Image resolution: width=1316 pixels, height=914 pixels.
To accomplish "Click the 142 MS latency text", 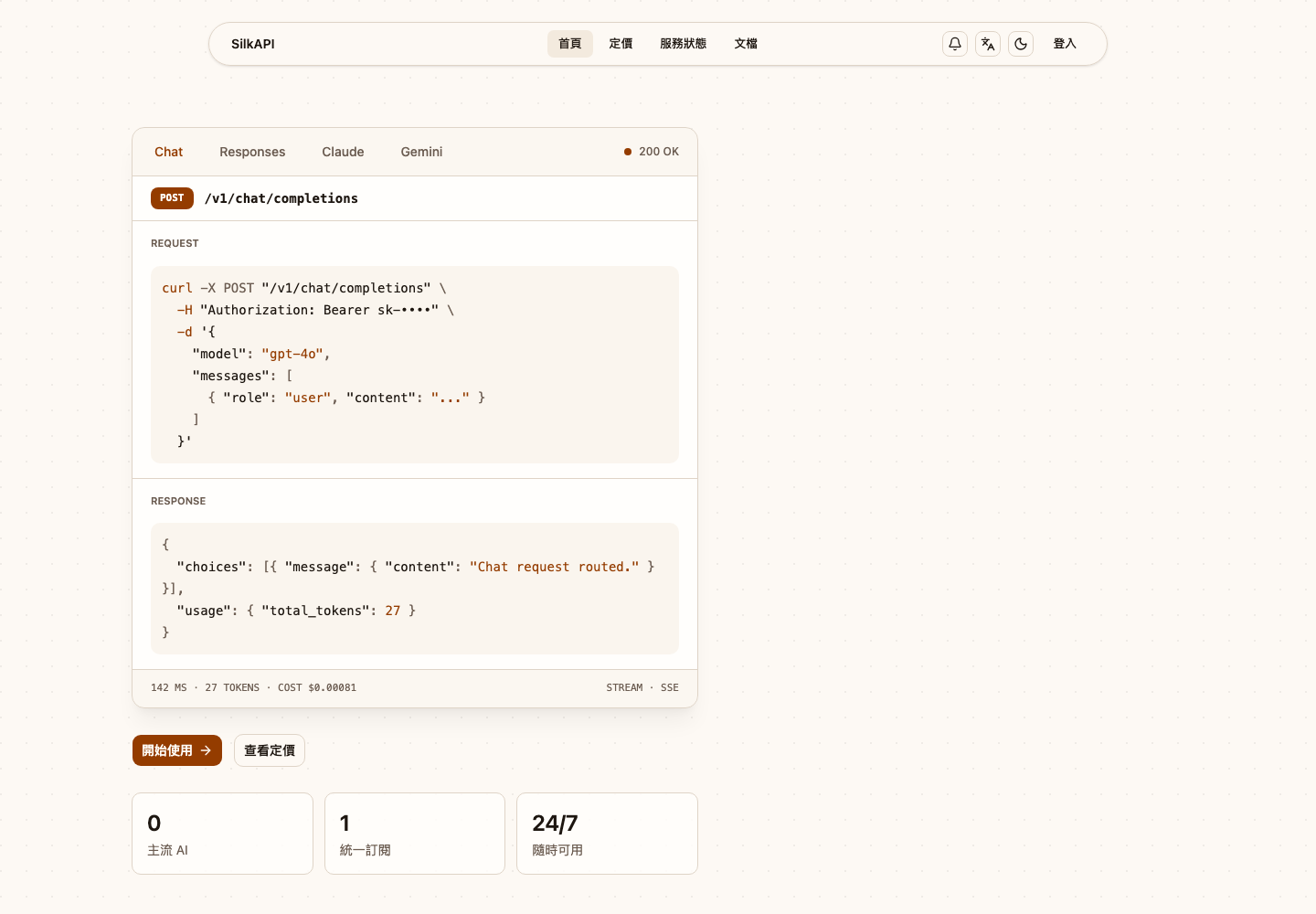I will (x=169, y=687).
